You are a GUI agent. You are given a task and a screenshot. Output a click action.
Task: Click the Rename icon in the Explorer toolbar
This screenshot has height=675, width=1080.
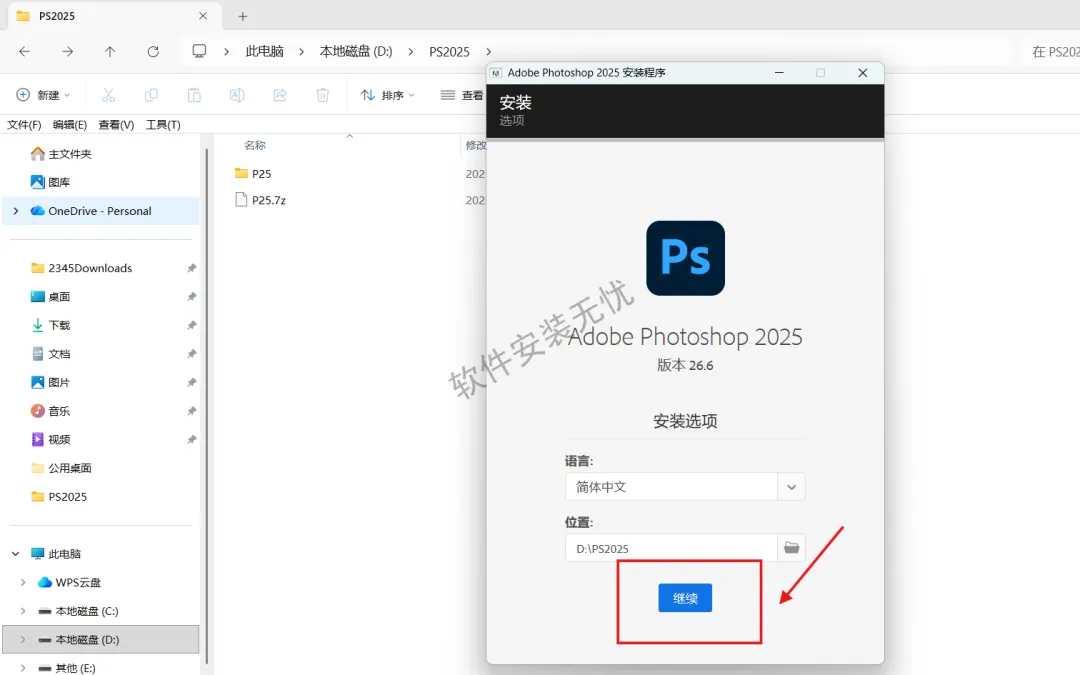coord(237,95)
